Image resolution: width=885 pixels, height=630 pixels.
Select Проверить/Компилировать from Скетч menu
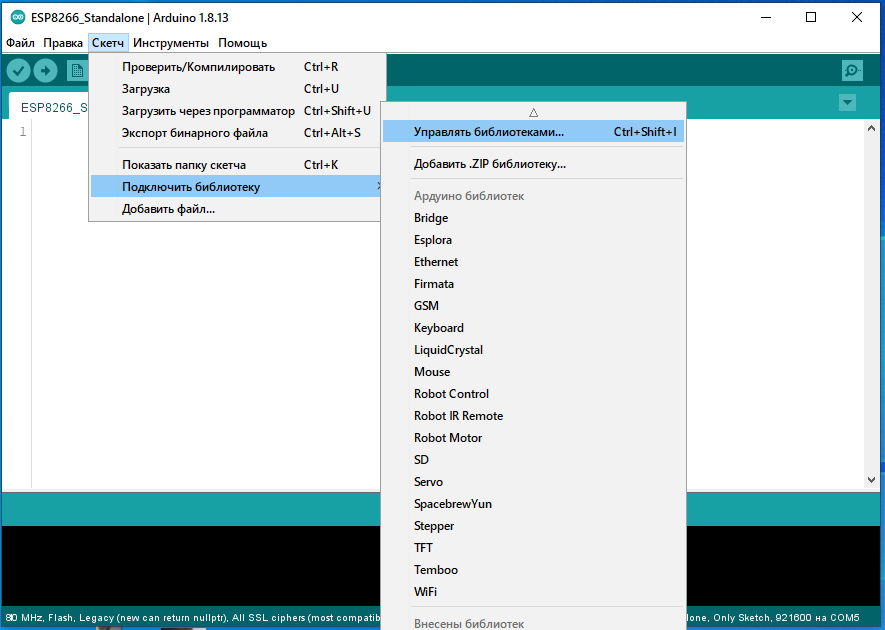coord(198,67)
